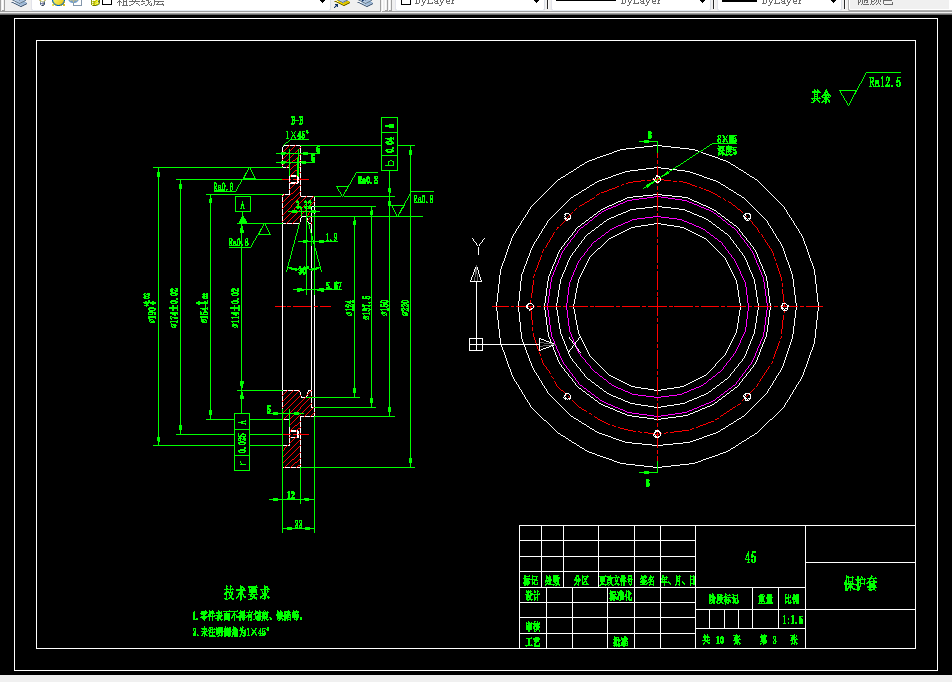Select the "Ra12.5" surface roughness text
952x682 pixels.
[885, 82]
